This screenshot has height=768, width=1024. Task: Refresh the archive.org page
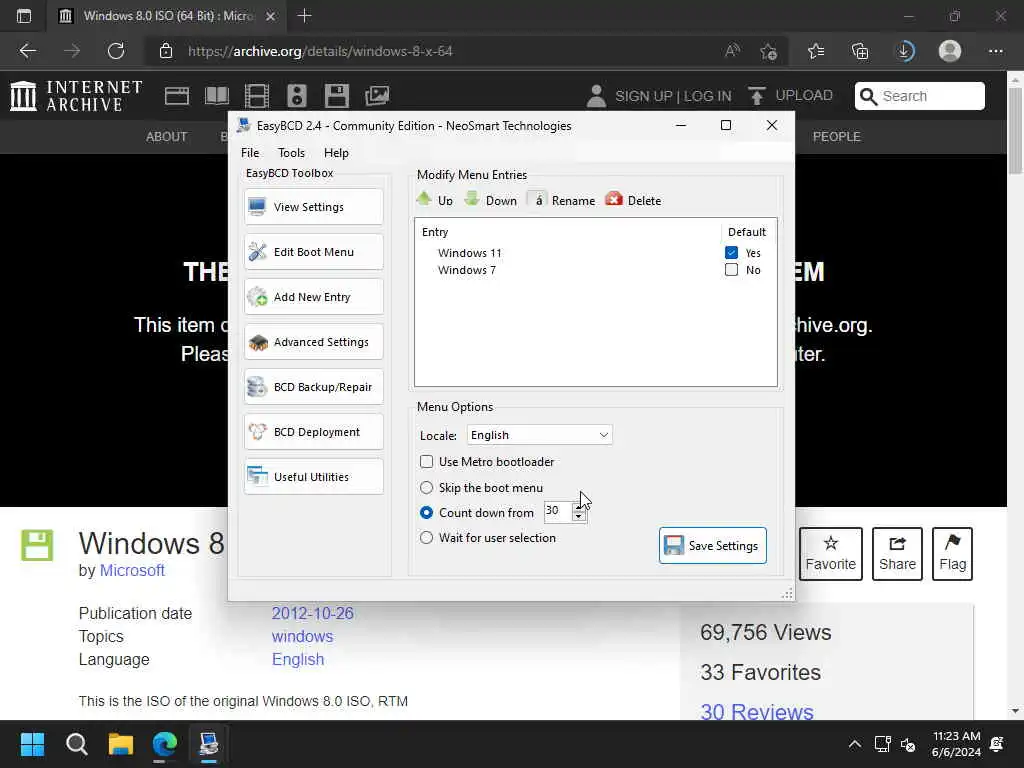(116, 51)
